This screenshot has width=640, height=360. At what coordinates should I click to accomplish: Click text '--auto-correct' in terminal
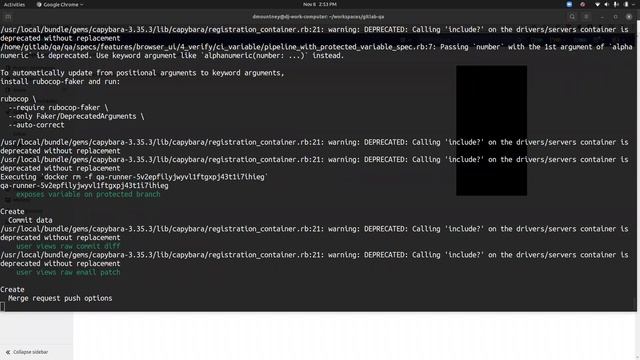coord(36,125)
